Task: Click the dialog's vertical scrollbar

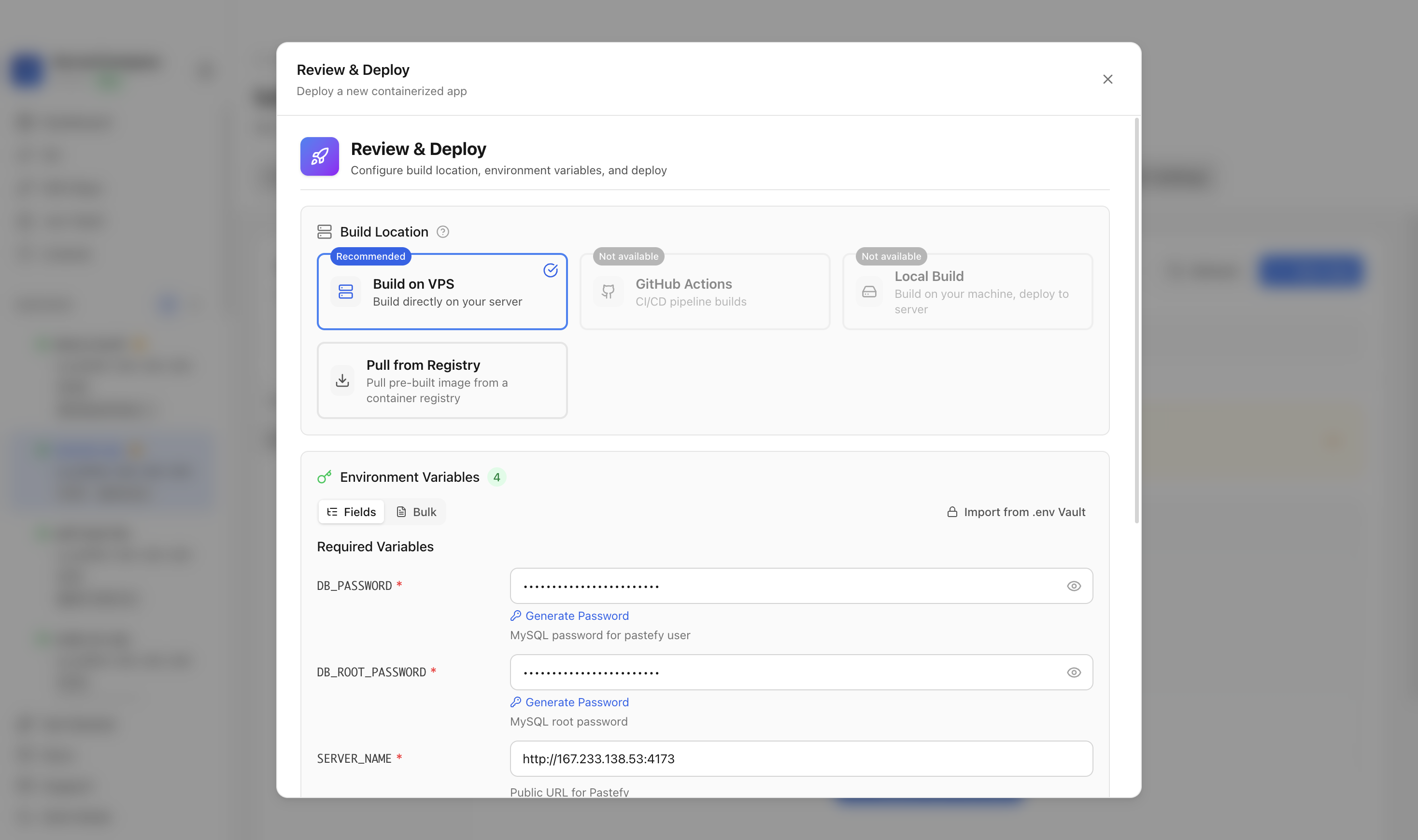Action: [x=1136, y=321]
